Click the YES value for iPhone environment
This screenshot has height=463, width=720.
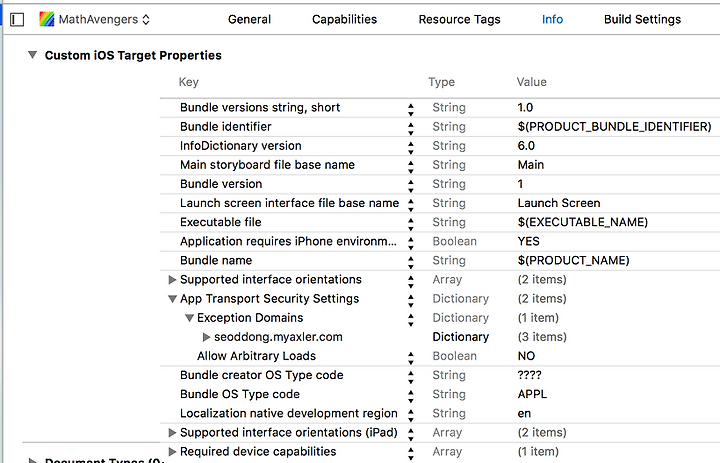[x=528, y=241]
